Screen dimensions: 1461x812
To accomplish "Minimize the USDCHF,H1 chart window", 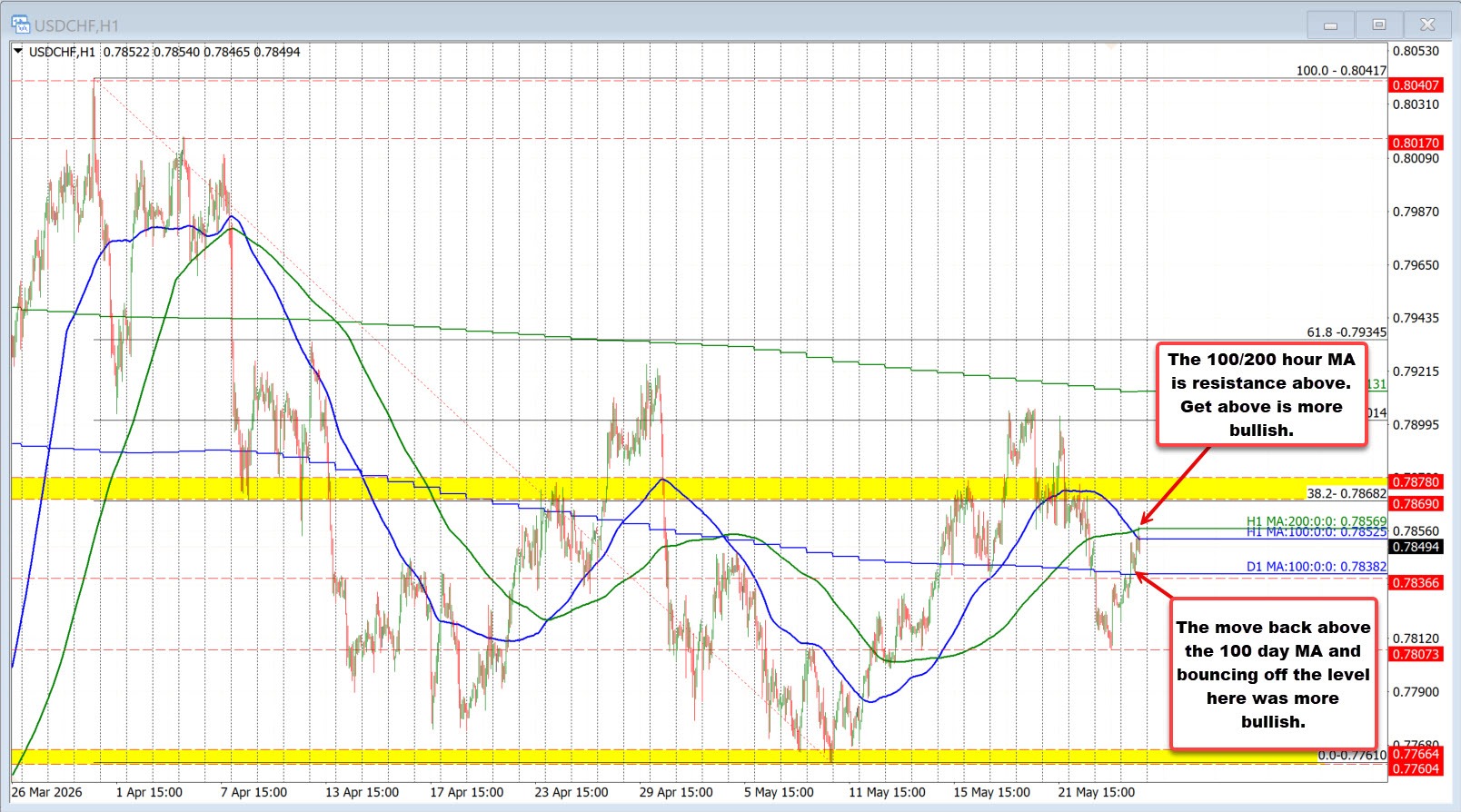I will tap(1330, 25).
